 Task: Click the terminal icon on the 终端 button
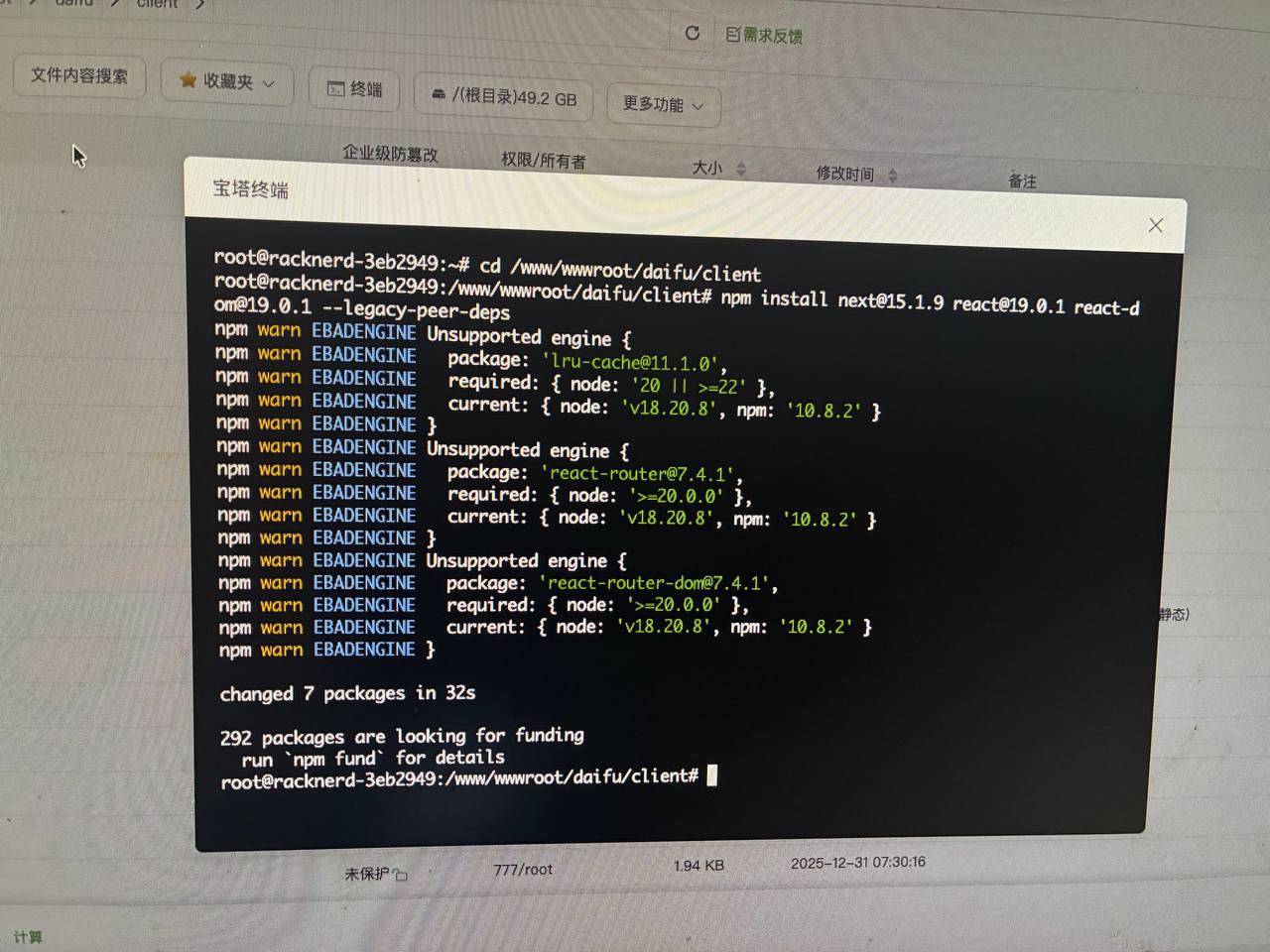[x=336, y=89]
